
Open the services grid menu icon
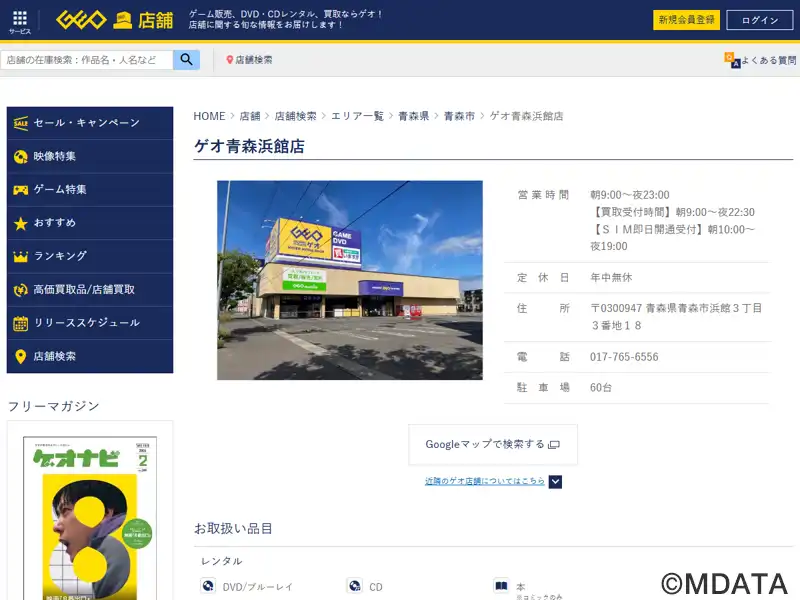pos(20,19)
